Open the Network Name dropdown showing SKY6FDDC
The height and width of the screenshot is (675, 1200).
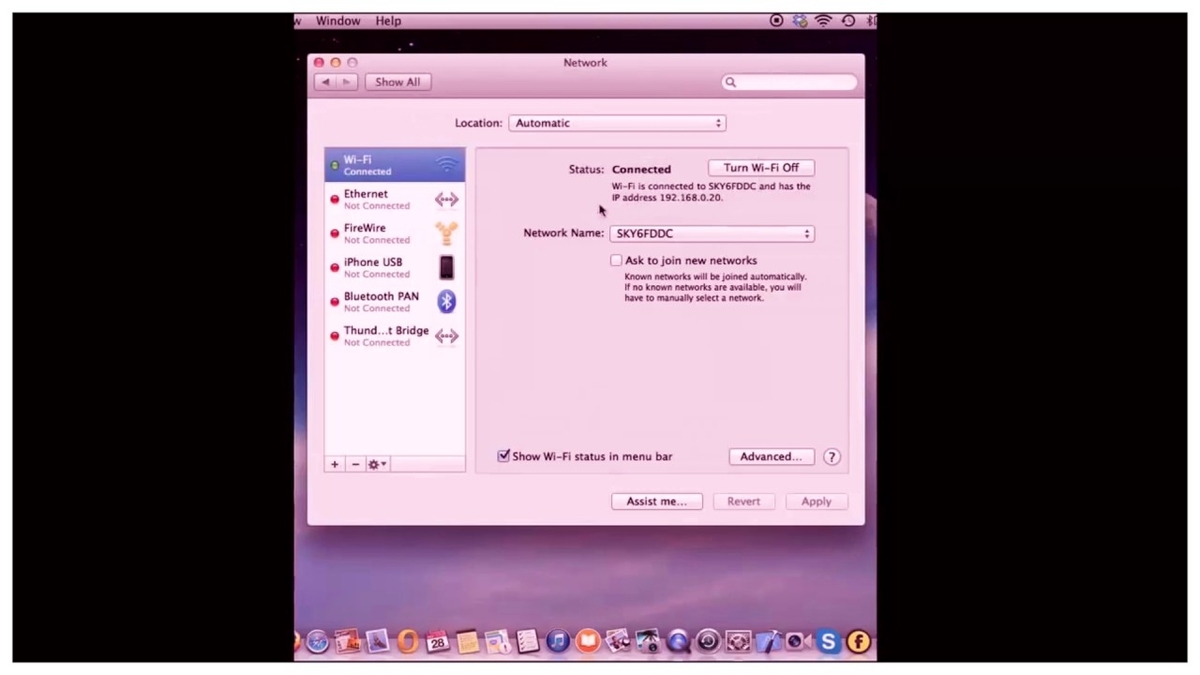tap(712, 233)
